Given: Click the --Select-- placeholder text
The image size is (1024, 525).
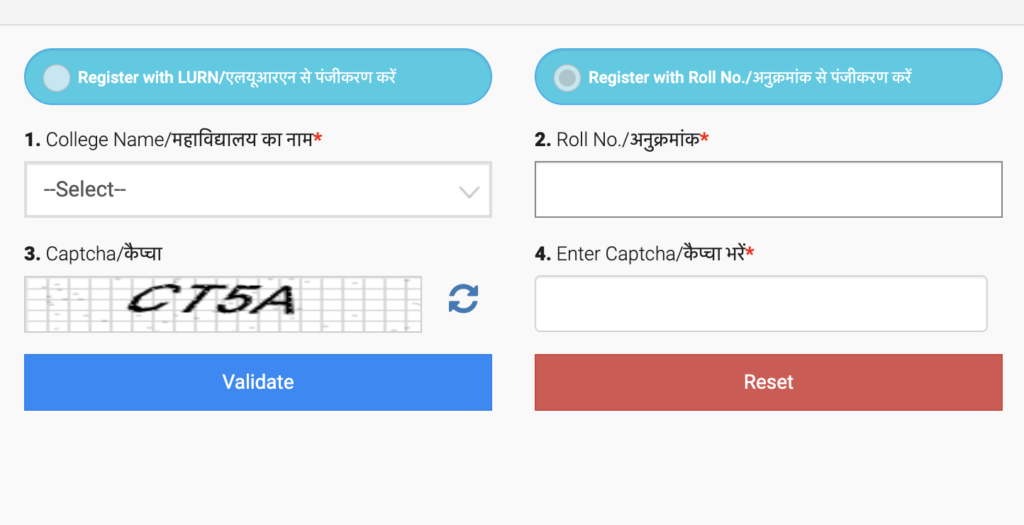Looking at the screenshot, I should (85, 189).
